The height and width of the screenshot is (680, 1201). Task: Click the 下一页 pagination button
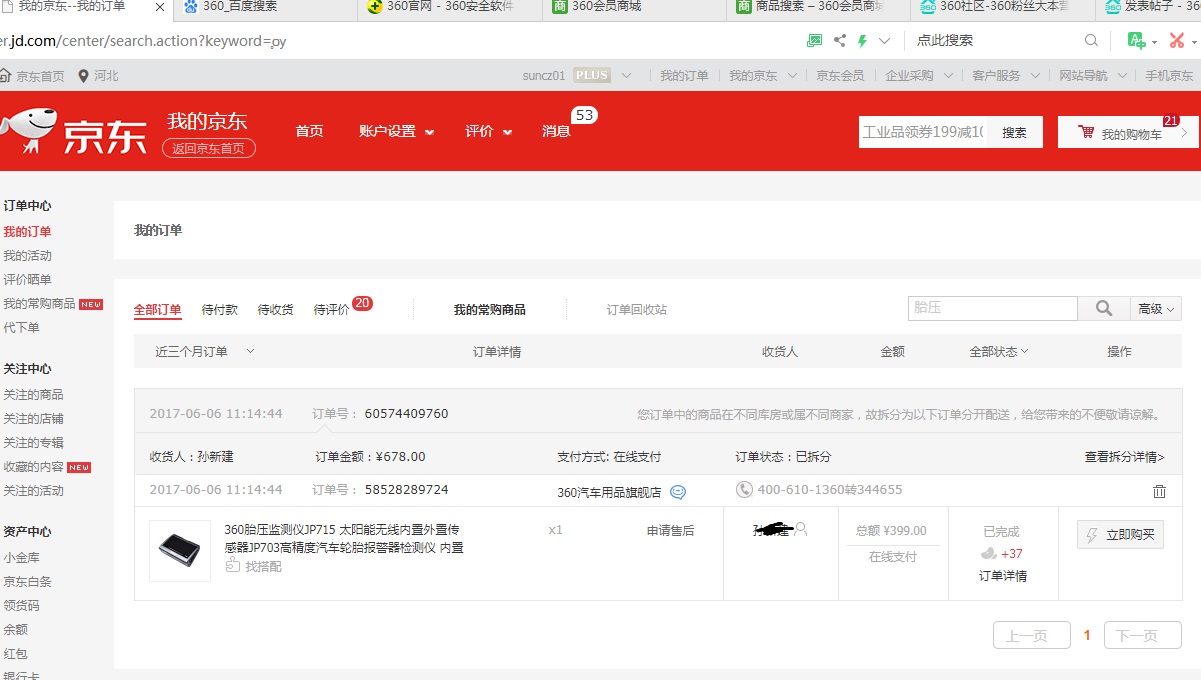click(1143, 635)
